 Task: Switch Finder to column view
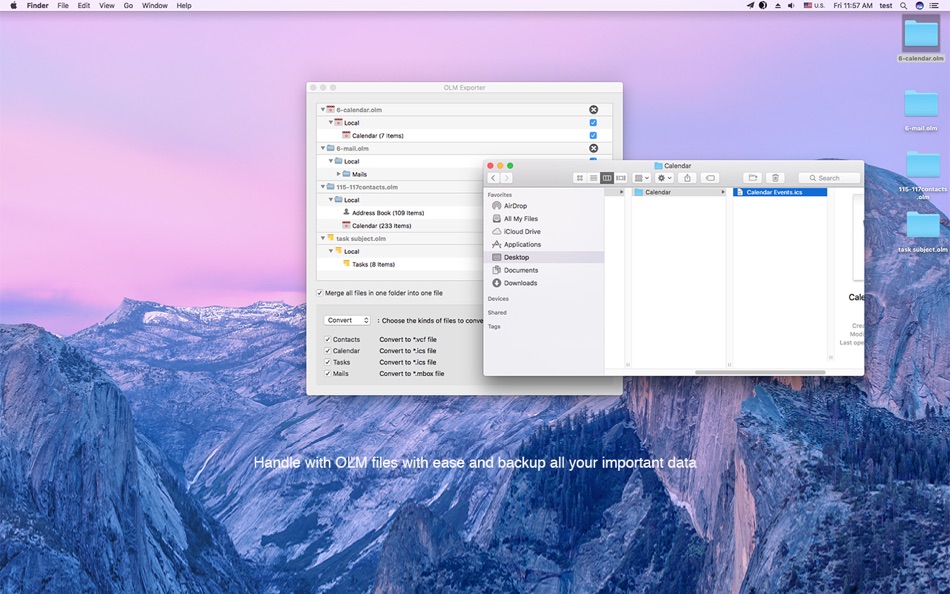coord(606,178)
